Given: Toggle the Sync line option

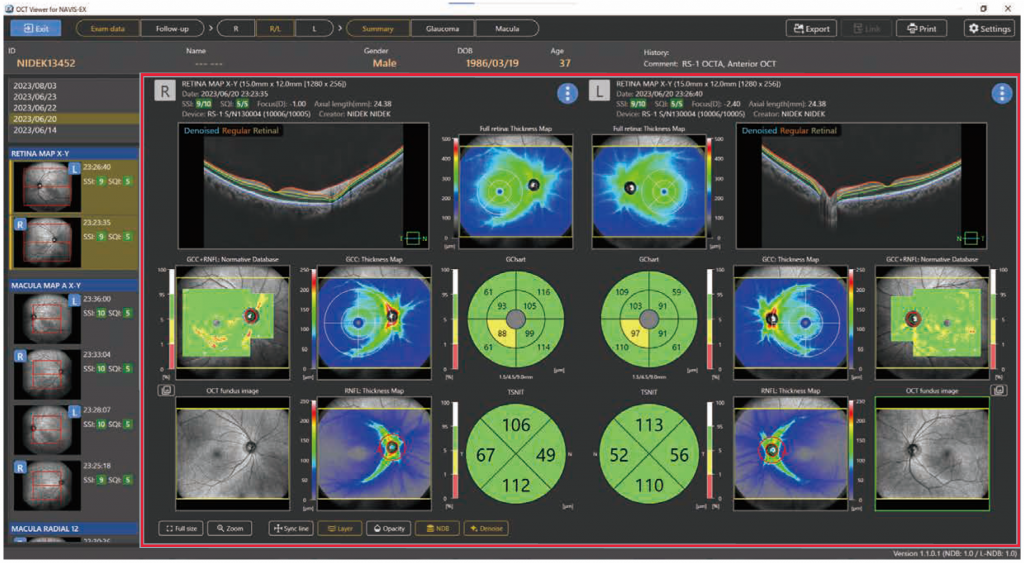Looking at the screenshot, I should coord(291,528).
